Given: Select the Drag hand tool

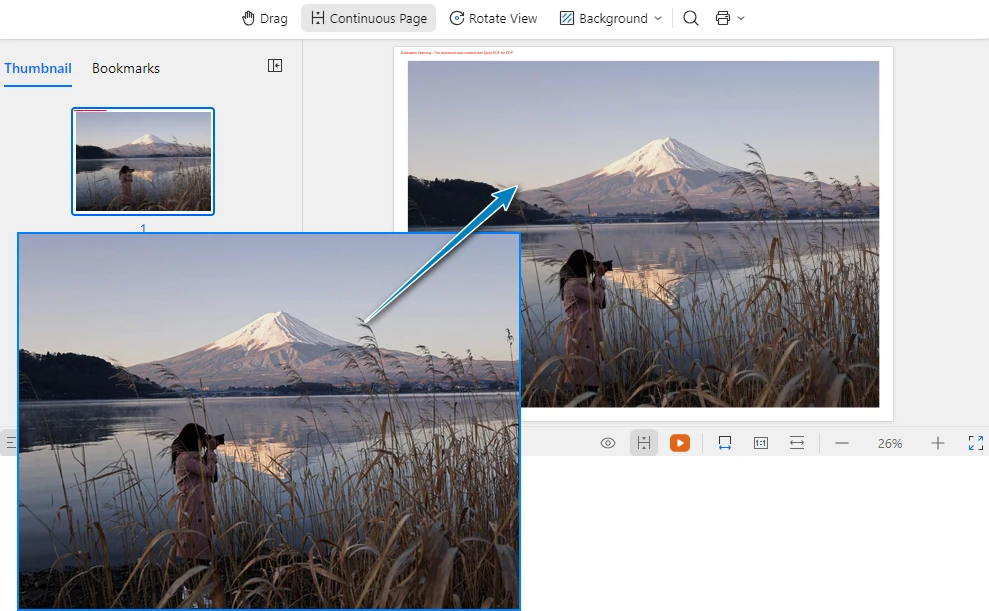Looking at the screenshot, I should coord(263,18).
